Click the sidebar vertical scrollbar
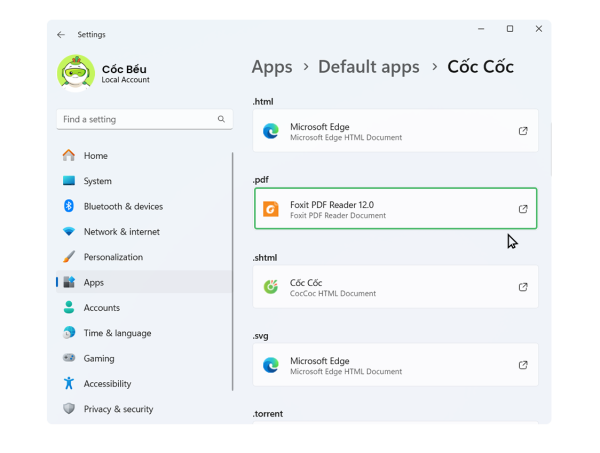 click(232, 272)
